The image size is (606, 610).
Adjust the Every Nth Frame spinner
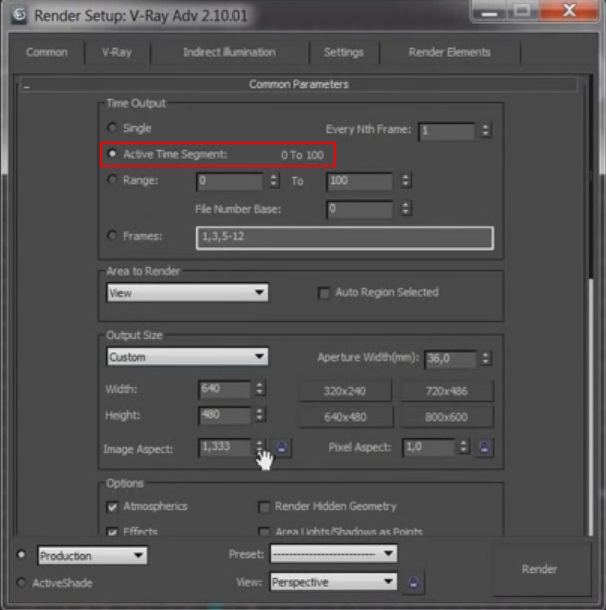pyautogui.click(x=485, y=130)
